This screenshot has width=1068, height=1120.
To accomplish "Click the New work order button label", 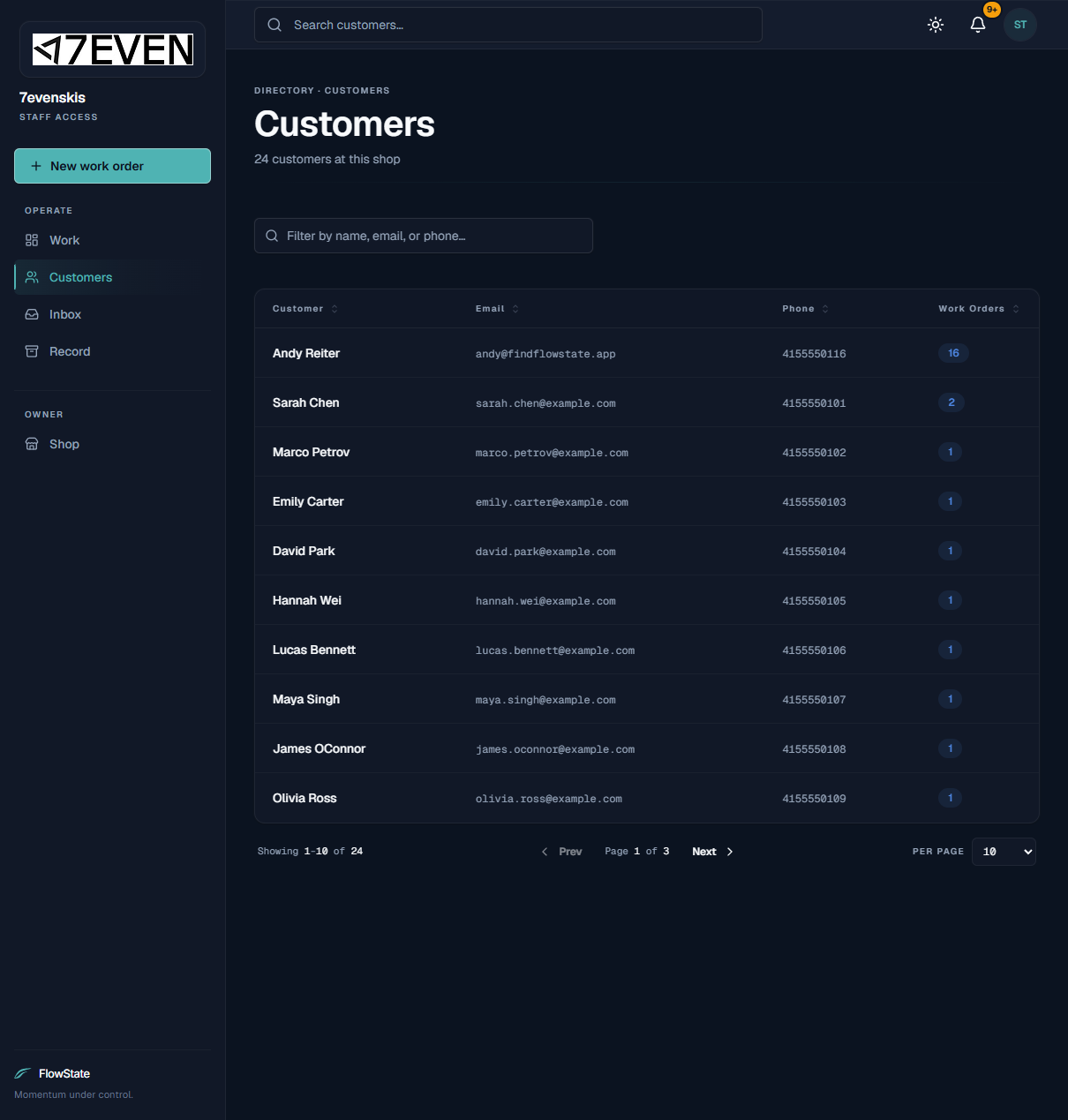I will [x=97, y=166].
